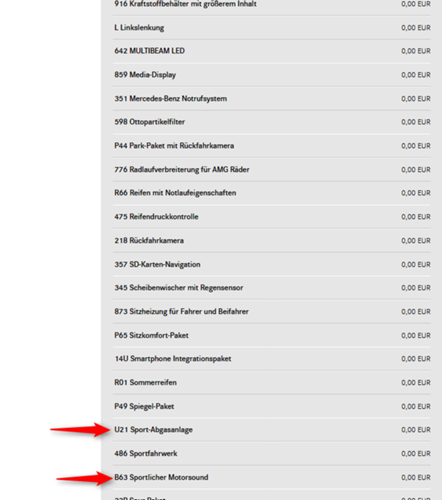442x500 pixels.
Task: Click the P49 Spiegel-Paket row
Action: click(x=272, y=407)
